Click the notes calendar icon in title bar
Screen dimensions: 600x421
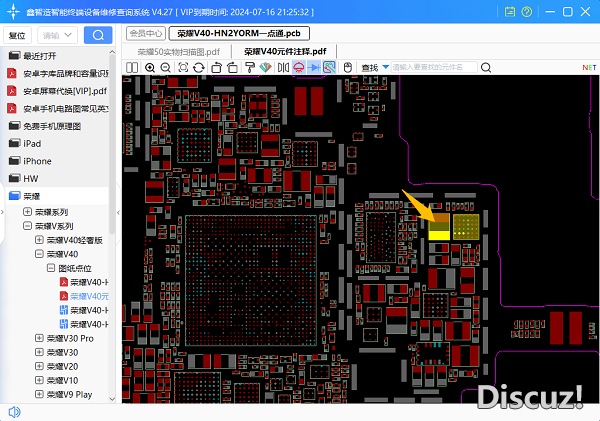(x=510, y=12)
